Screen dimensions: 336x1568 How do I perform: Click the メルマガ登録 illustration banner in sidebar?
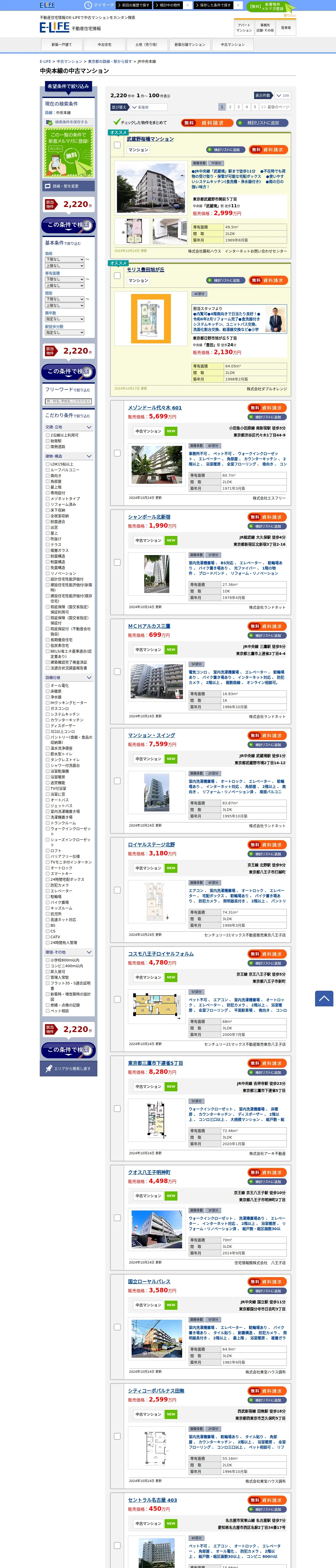pyautogui.click(x=68, y=152)
